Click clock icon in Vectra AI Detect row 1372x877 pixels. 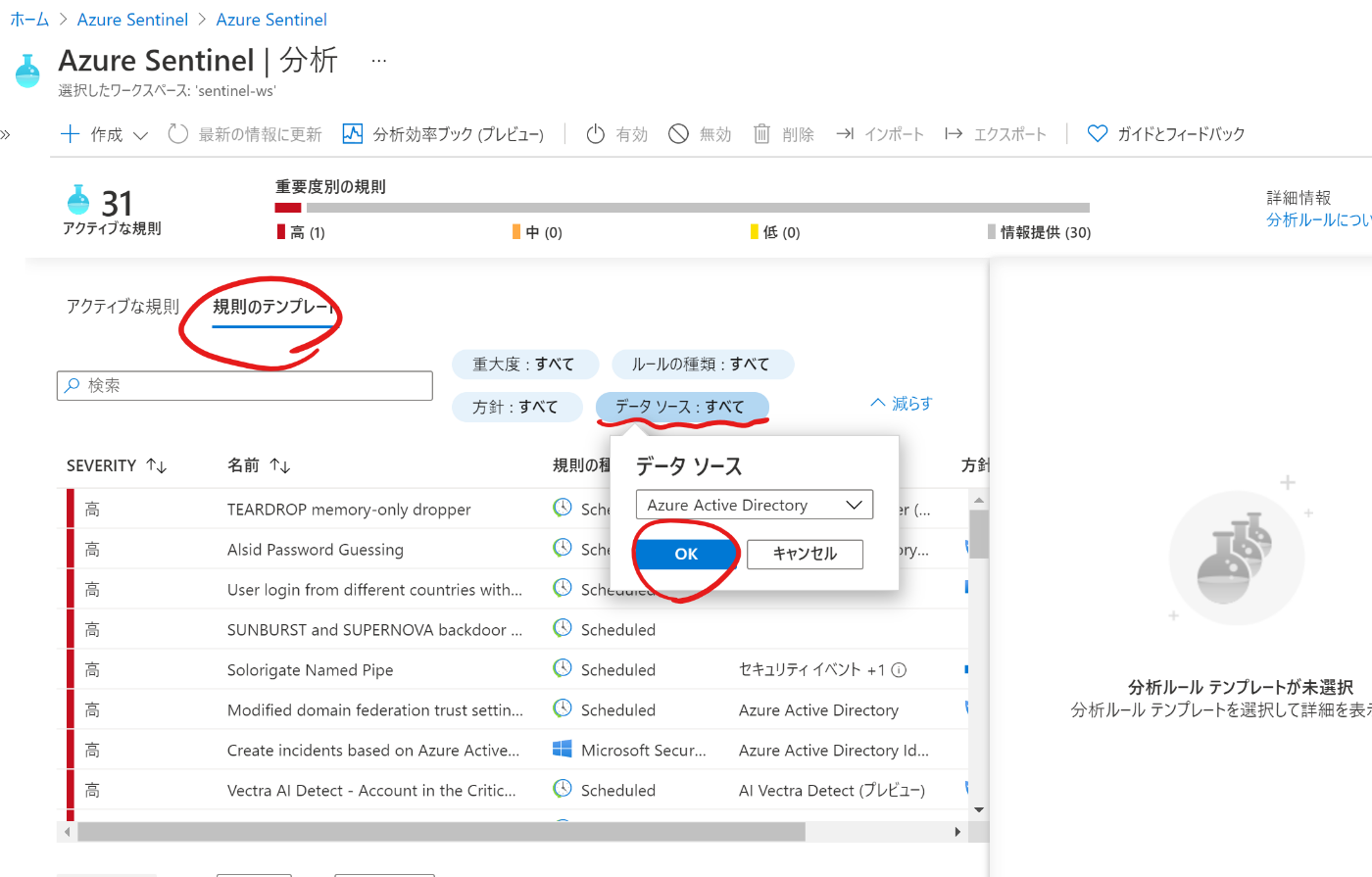click(x=563, y=789)
